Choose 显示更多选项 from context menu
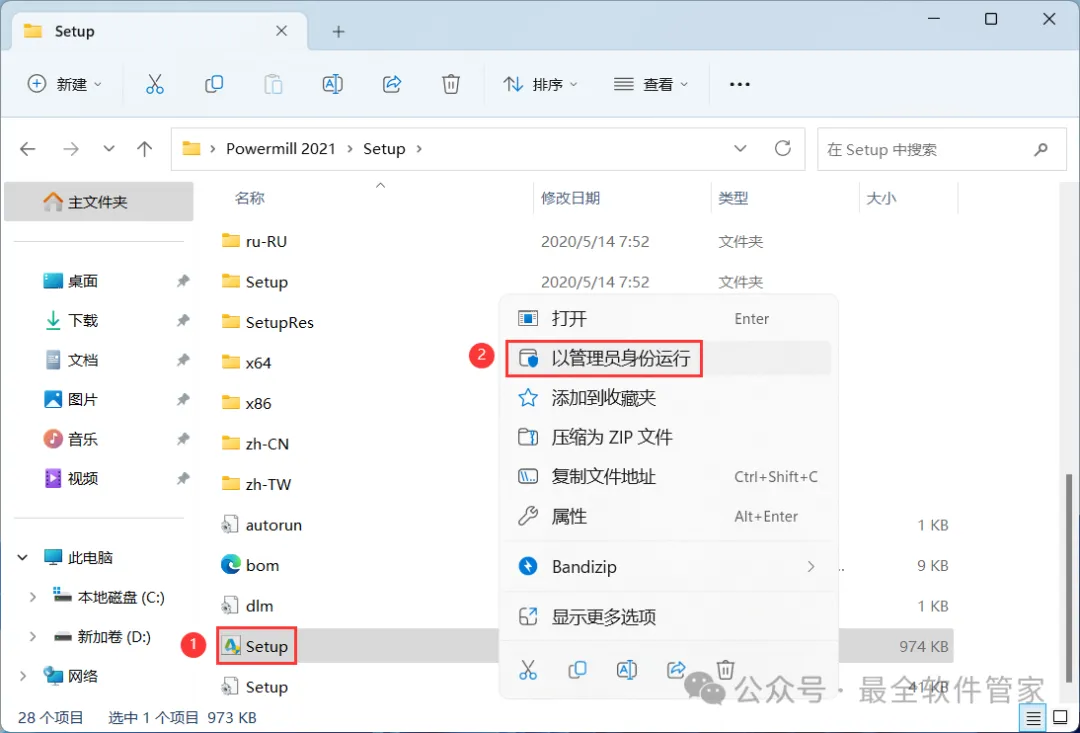1080x733 pixels. (x=668, y=617)
